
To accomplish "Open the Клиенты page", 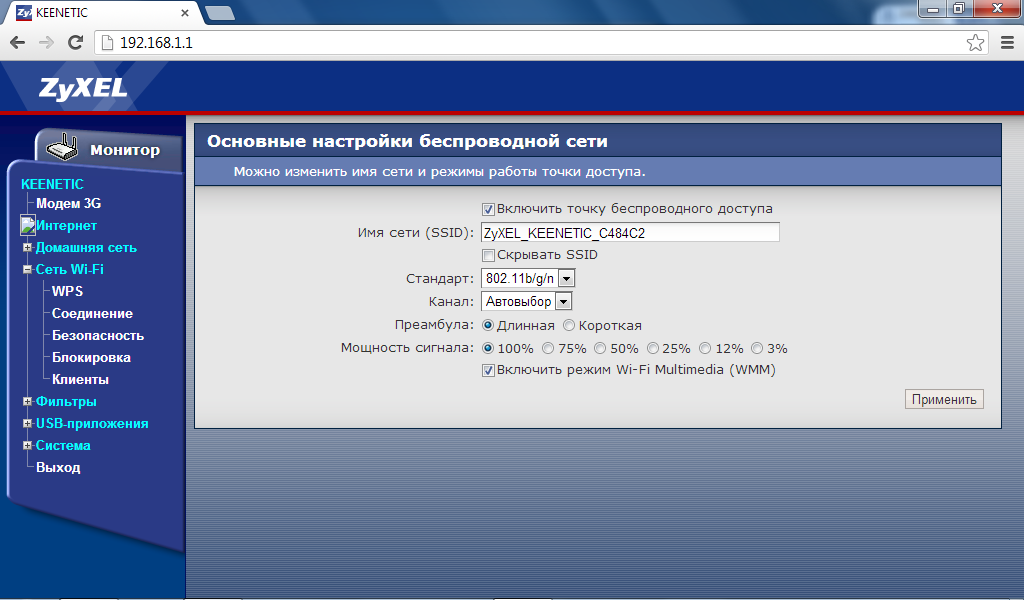I will click(80, 379).
